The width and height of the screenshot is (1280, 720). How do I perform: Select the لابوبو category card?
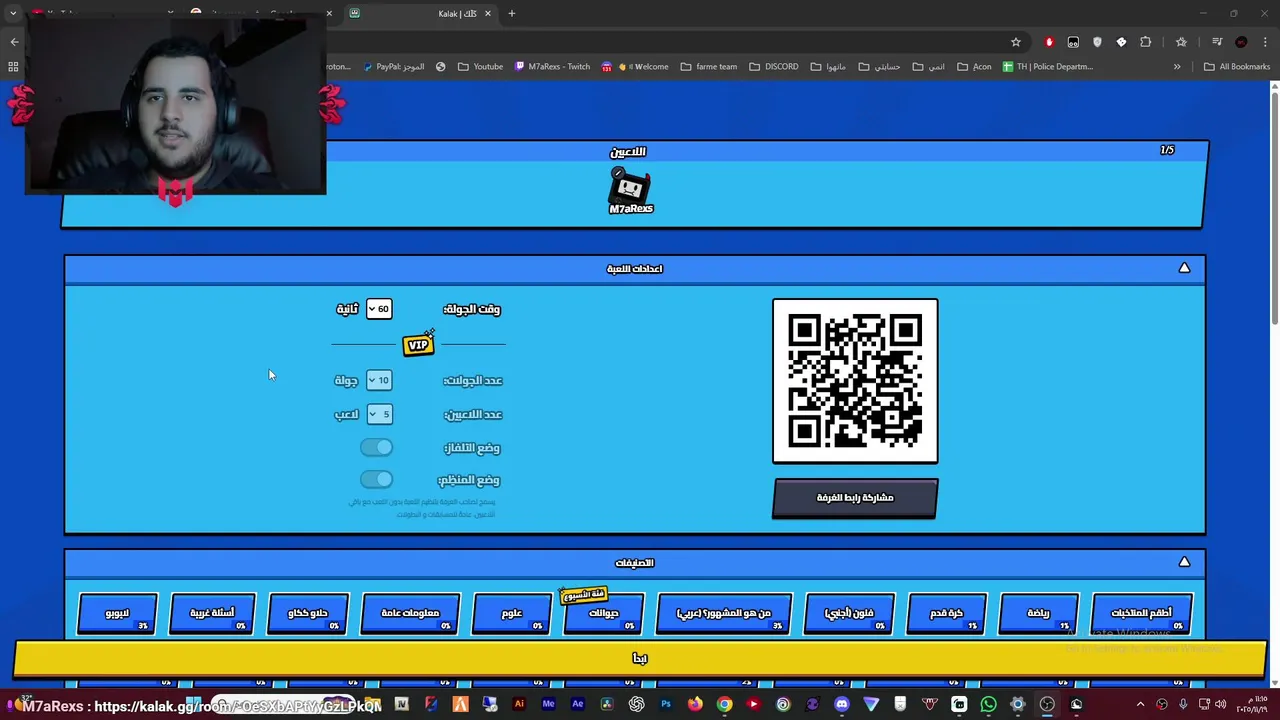tap(117, 613)
